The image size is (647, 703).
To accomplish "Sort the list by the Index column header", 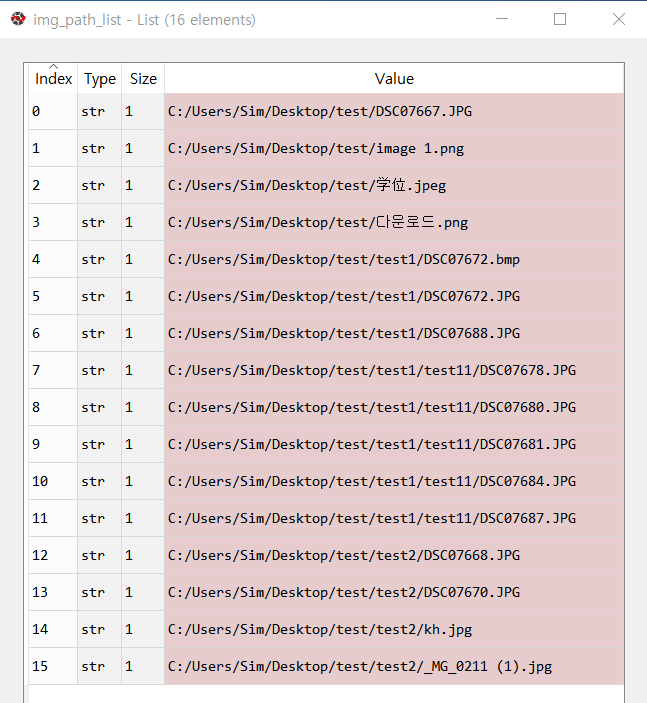I will [53, 79].
